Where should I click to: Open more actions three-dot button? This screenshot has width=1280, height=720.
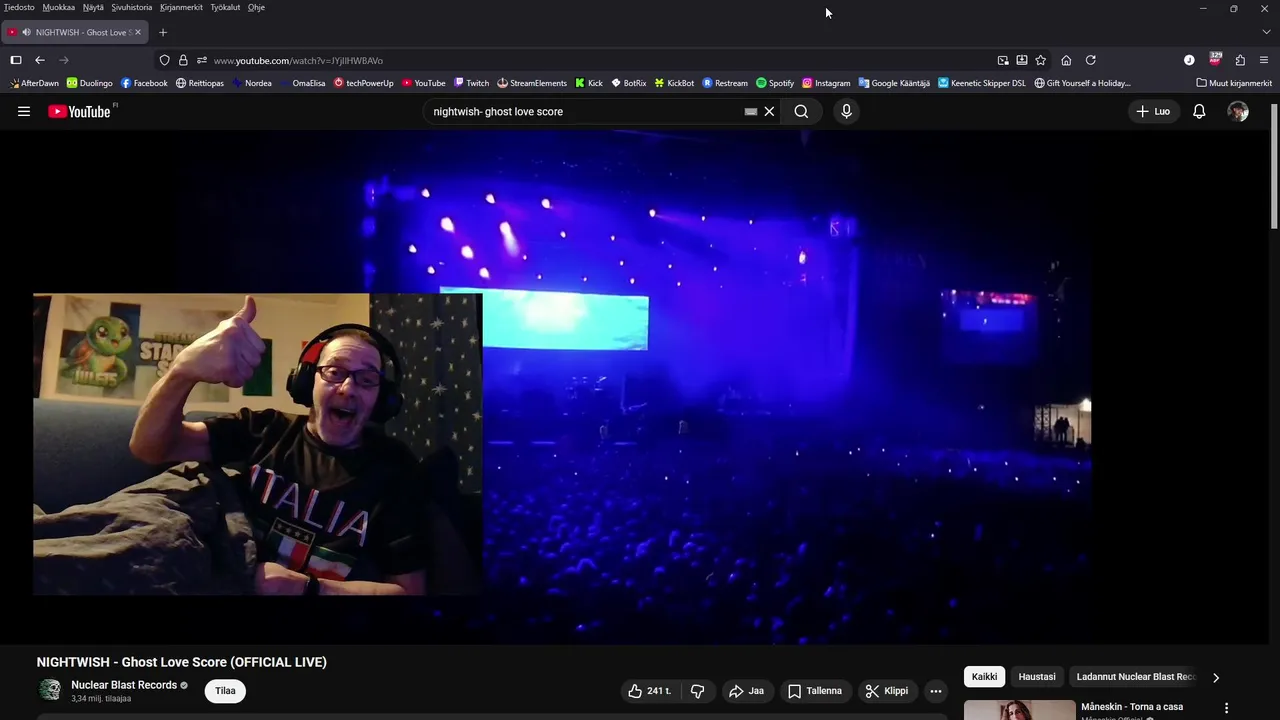936,691
